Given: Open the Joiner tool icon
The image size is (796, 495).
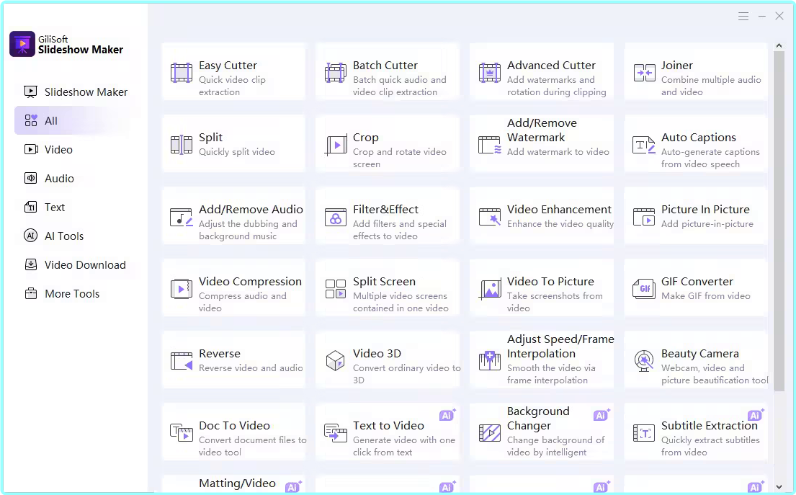Looking at the screenshot, I should 644,73.
